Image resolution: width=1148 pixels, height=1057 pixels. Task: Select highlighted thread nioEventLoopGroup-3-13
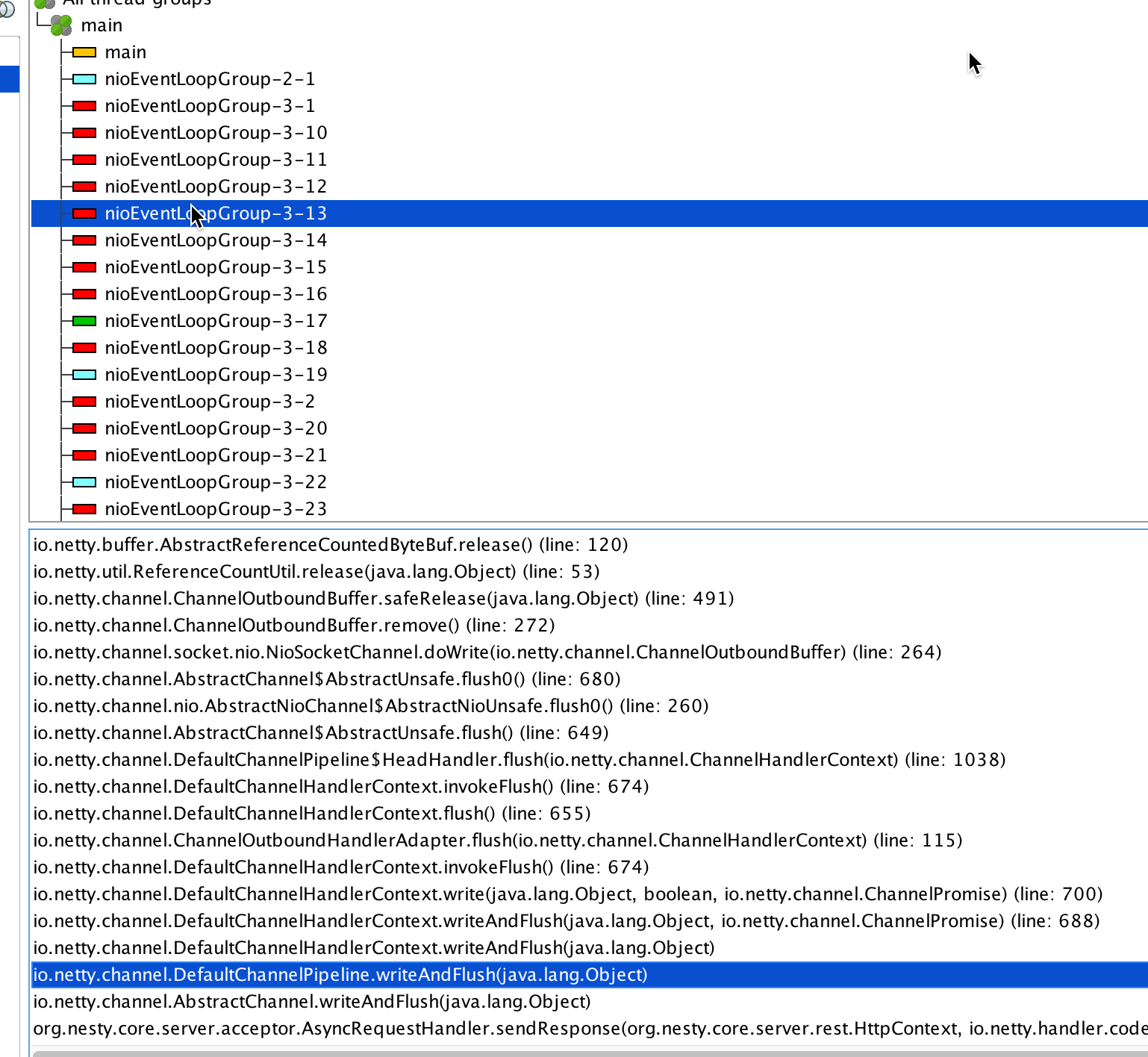pyautogui.click(x=590, y=213)
